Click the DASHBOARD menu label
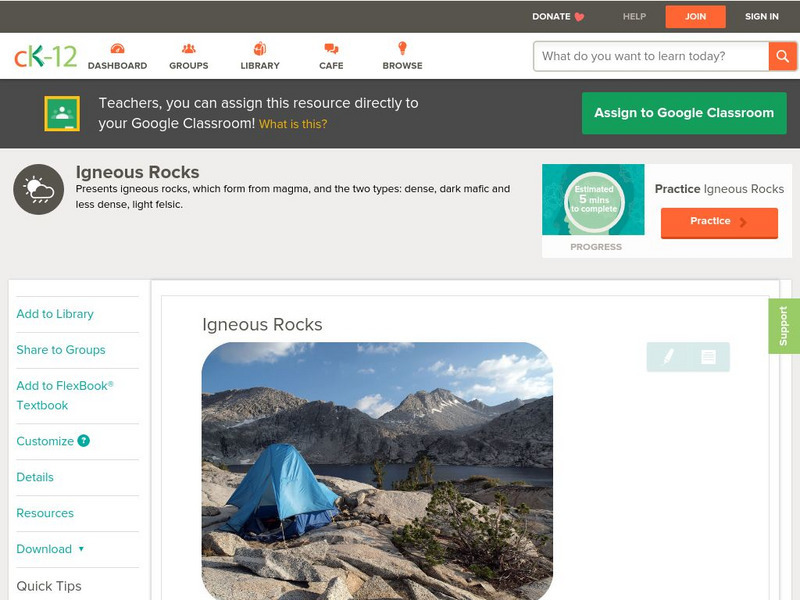 coord(117,66)
